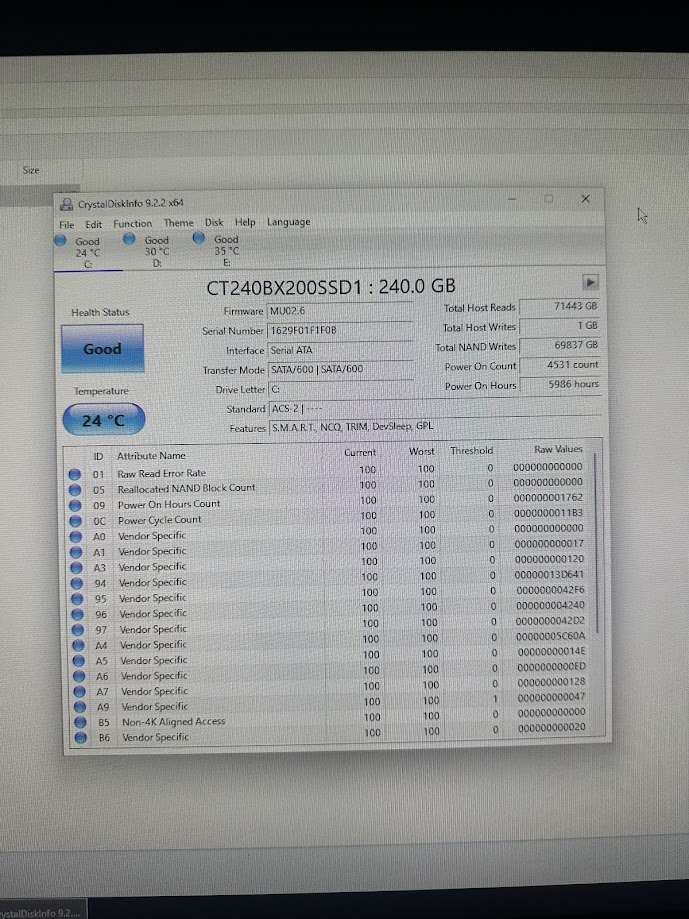Click the Drive Letter field
Screen dimensions: 689x919
[x=340, y=389]
